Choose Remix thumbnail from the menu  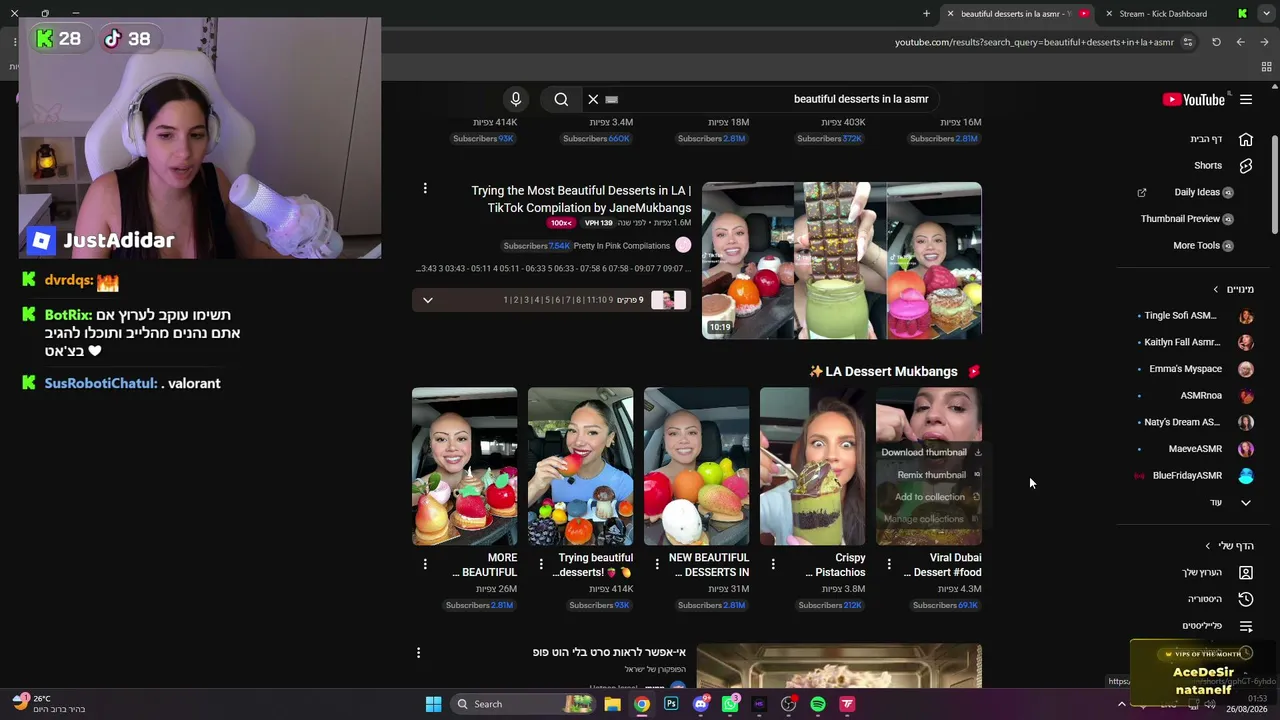click(x=938, y=475)
